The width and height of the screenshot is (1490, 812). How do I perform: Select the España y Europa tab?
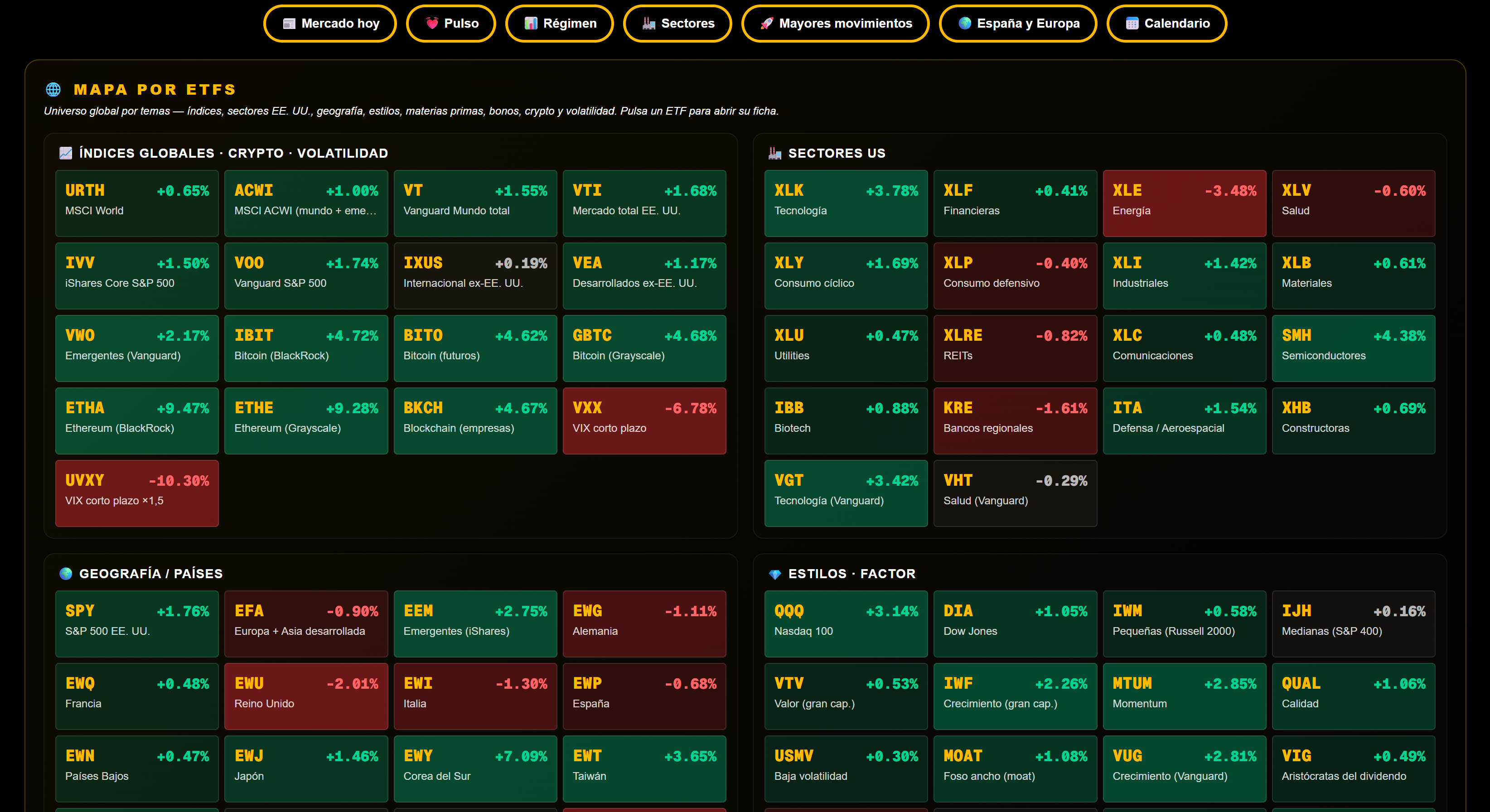click(1018, 24)
